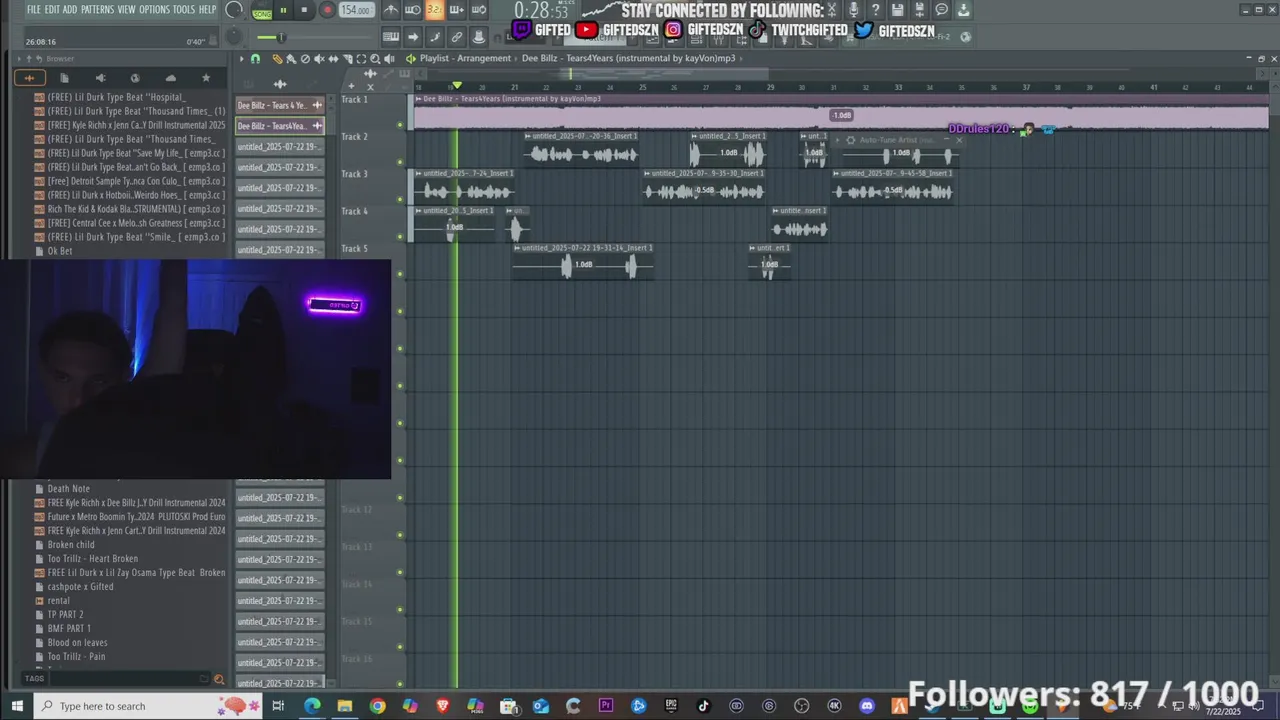
Task: Click Dee Billz - Tears4Years breadcrumb
Action: pos(628,58)
